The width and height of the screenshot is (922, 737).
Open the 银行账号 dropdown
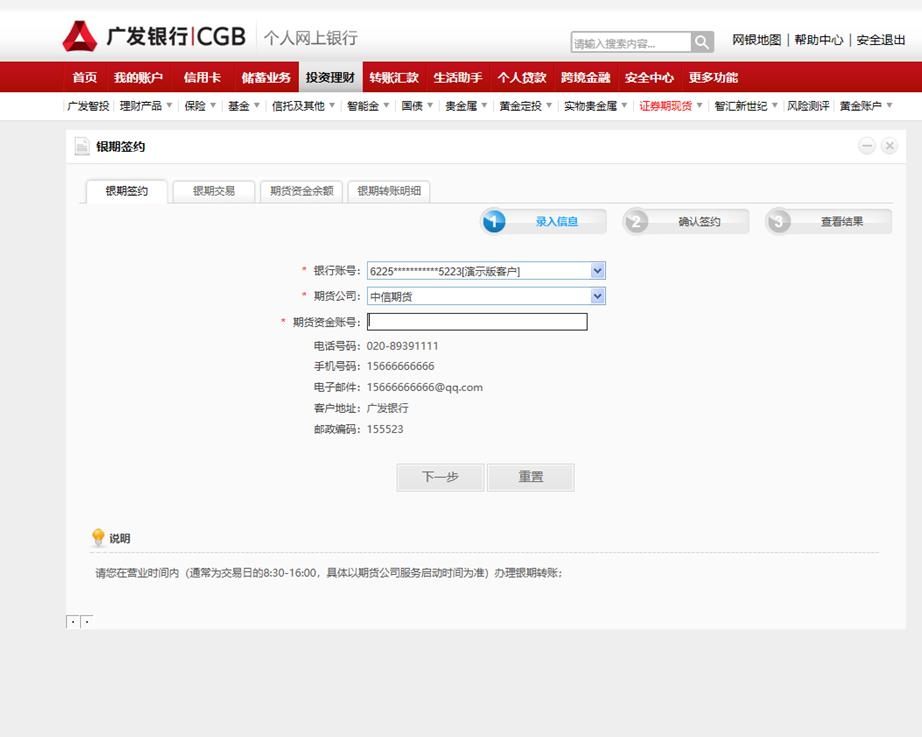coord(597,271)
